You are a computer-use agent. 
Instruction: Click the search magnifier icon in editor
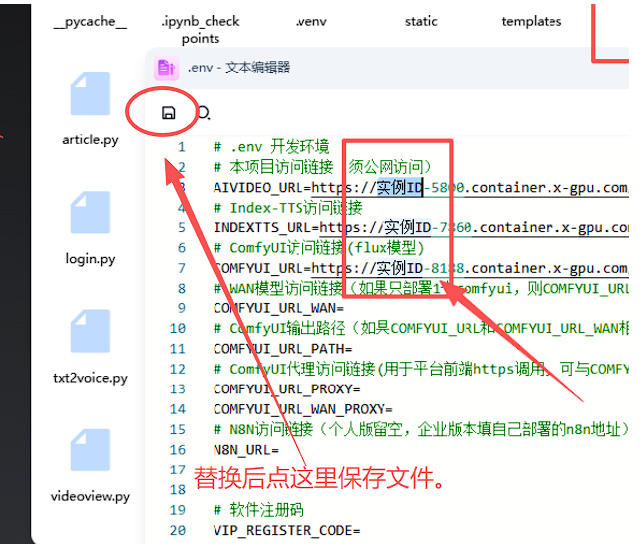203,113
